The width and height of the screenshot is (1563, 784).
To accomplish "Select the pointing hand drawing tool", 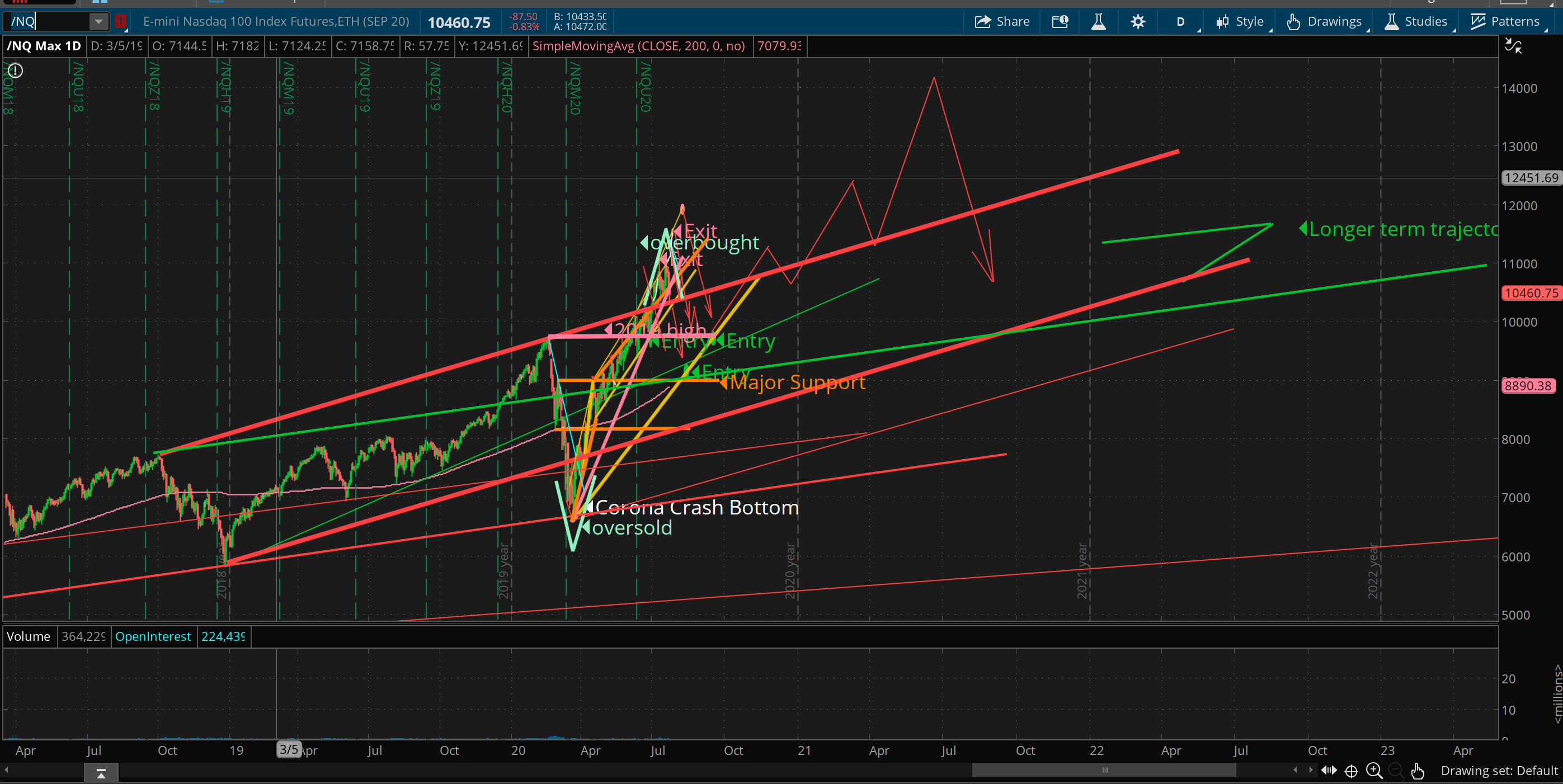I will pyautogui.click(x=1418, y=771).
